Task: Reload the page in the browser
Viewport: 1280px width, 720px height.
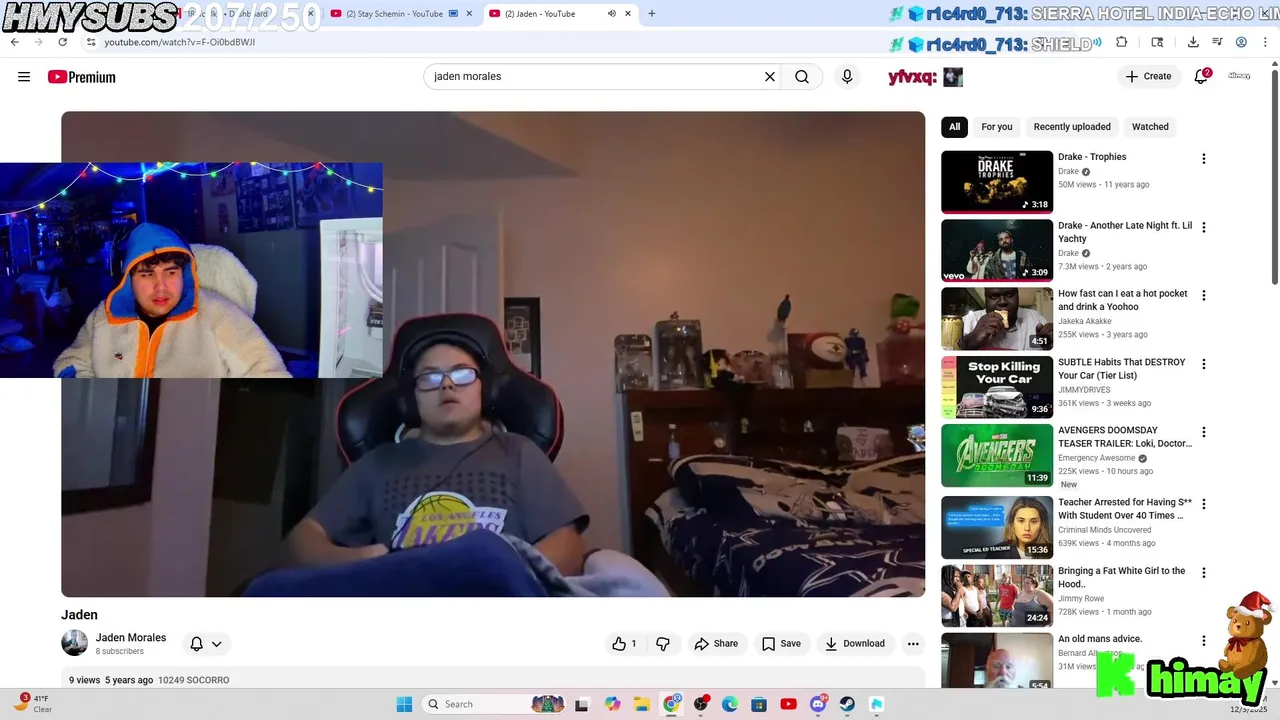Action: pyautogui.click(x=63, y=42)
